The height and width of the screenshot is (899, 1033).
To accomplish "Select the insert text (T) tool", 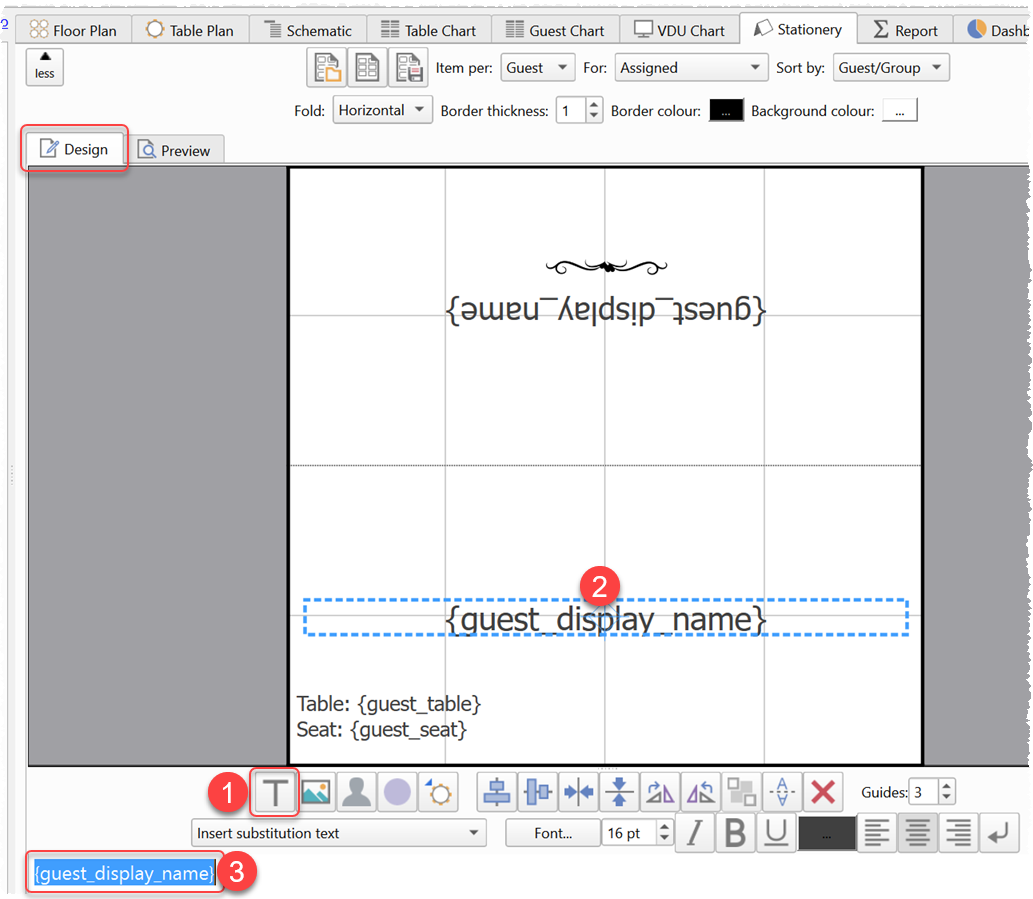I will click(x=275, y=793).
